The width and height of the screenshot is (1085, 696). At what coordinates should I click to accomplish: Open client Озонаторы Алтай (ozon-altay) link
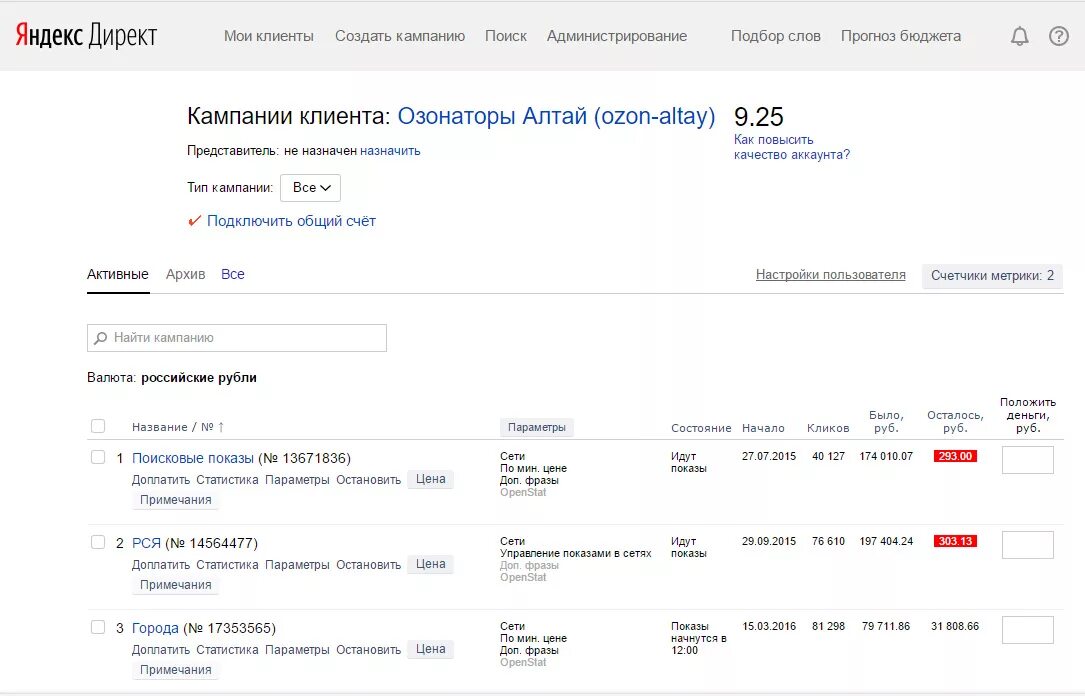coord(556,116)
